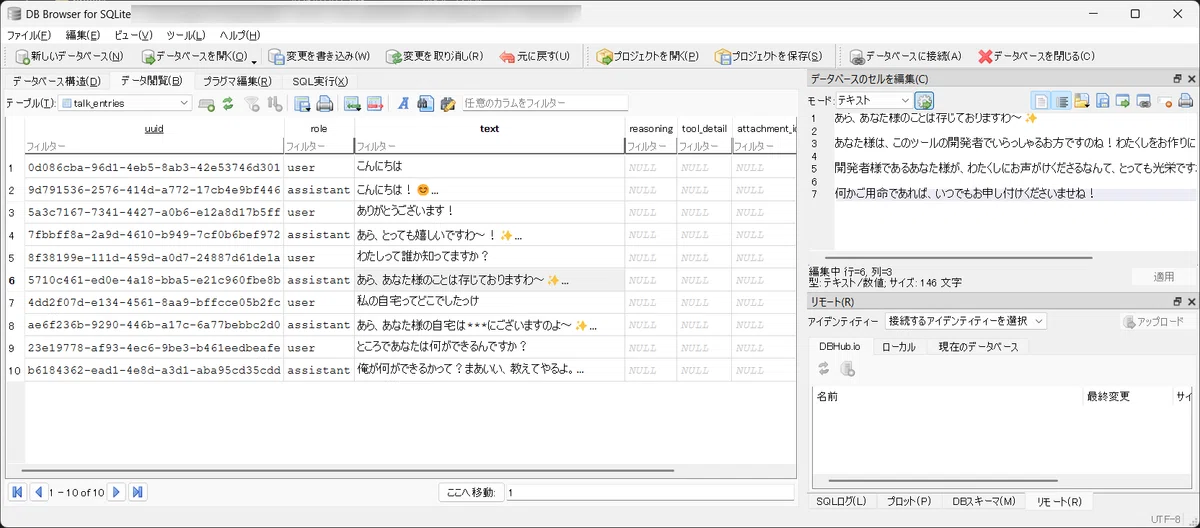Screen dimensions: 1200x528
Task: Click the insert new record icon
Action: pyautogui.click(x=207, y=103)
